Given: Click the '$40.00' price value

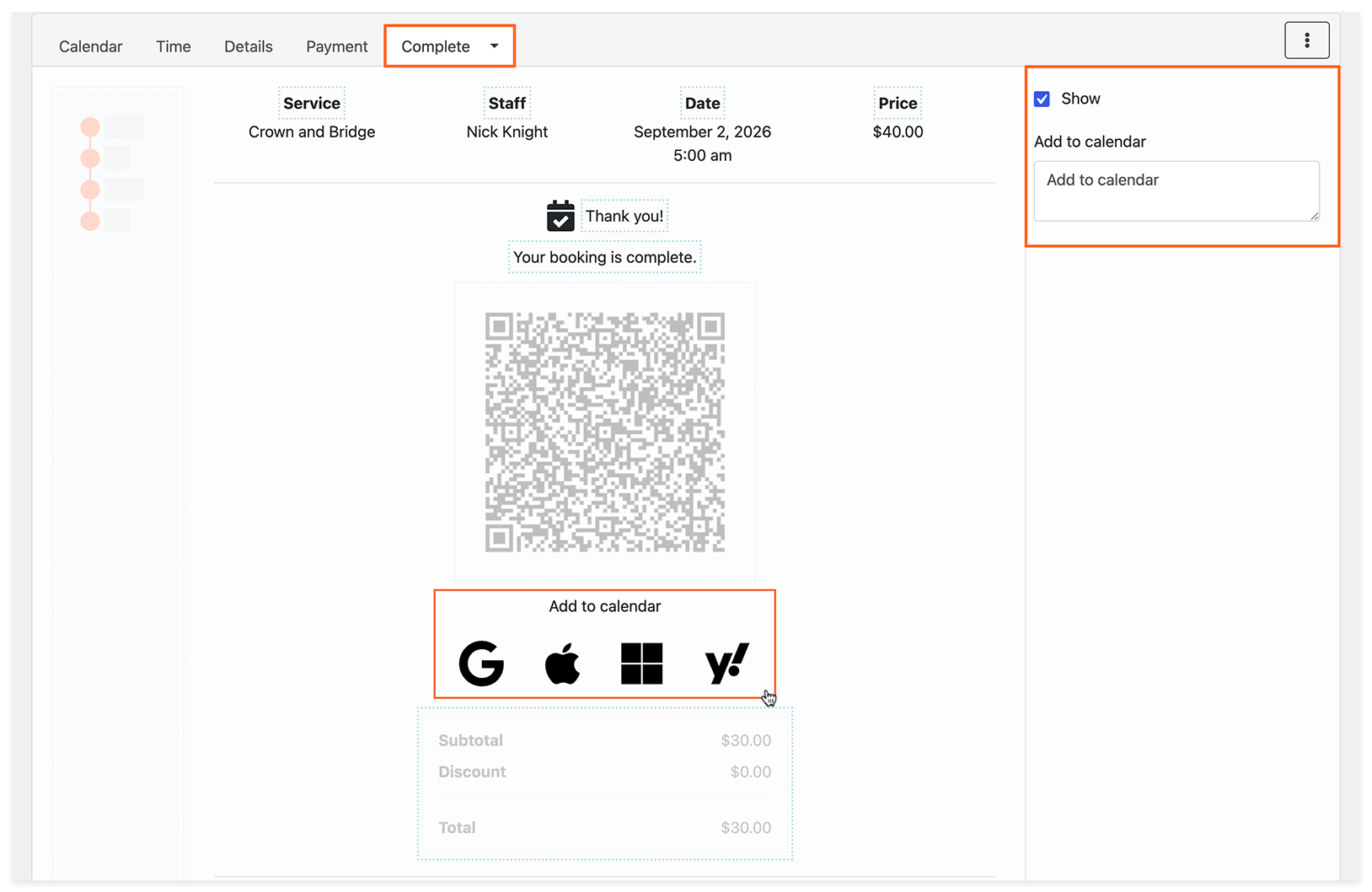Looking at the screenshot, I should point(898,132).
